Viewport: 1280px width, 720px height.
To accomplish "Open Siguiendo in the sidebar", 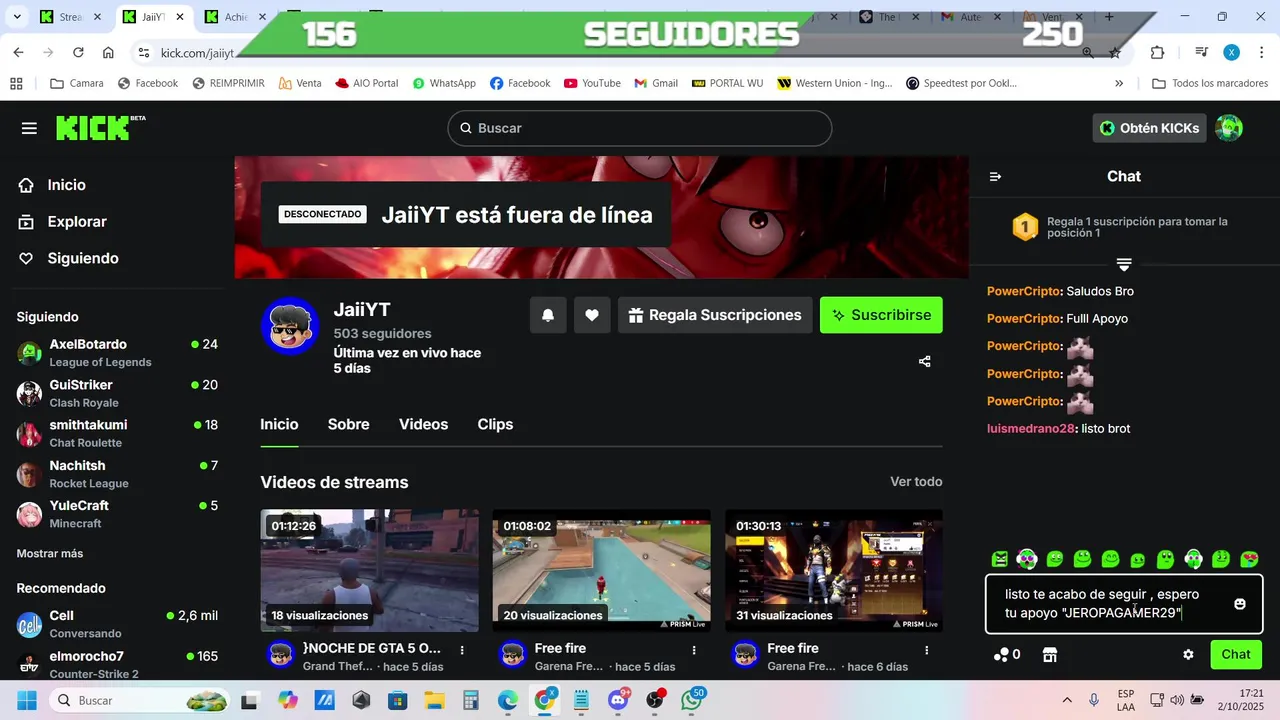I will click(x=69, y=258).
